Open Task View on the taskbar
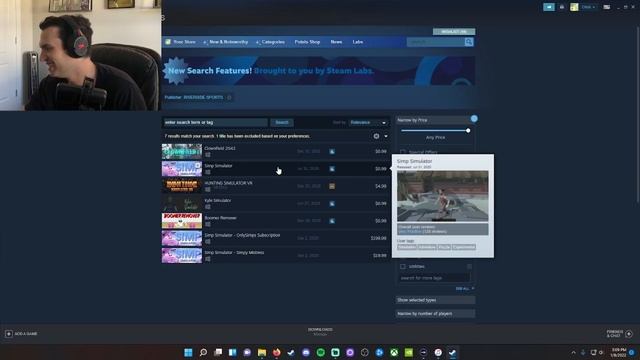The image size is (640, 360). (218, 352)
